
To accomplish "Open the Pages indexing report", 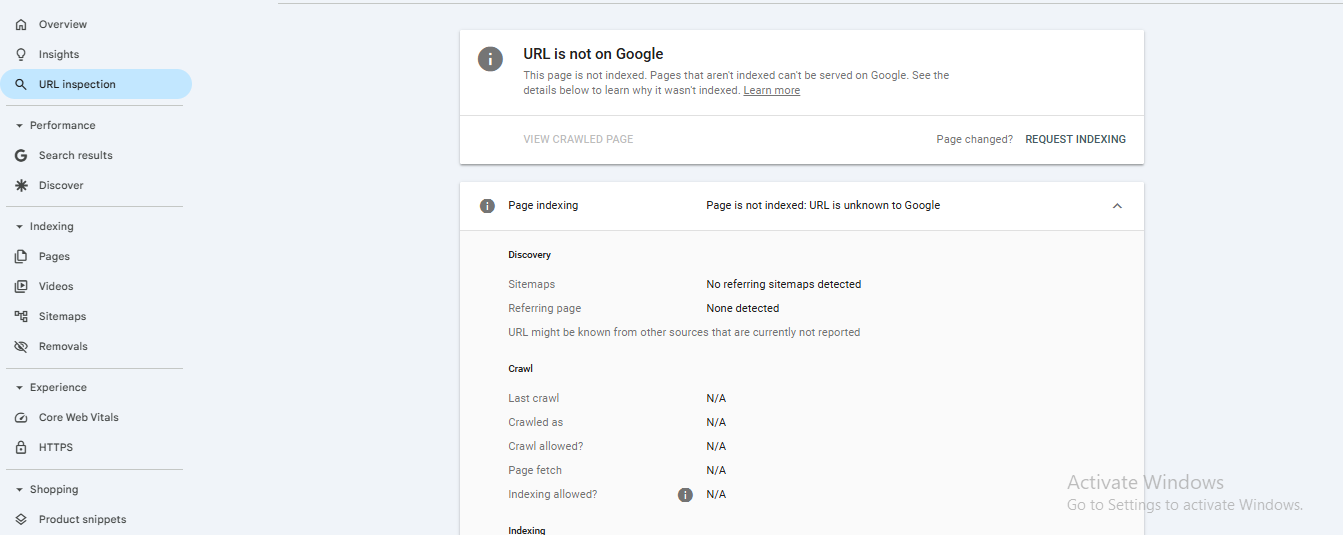I will click(96, 256).
